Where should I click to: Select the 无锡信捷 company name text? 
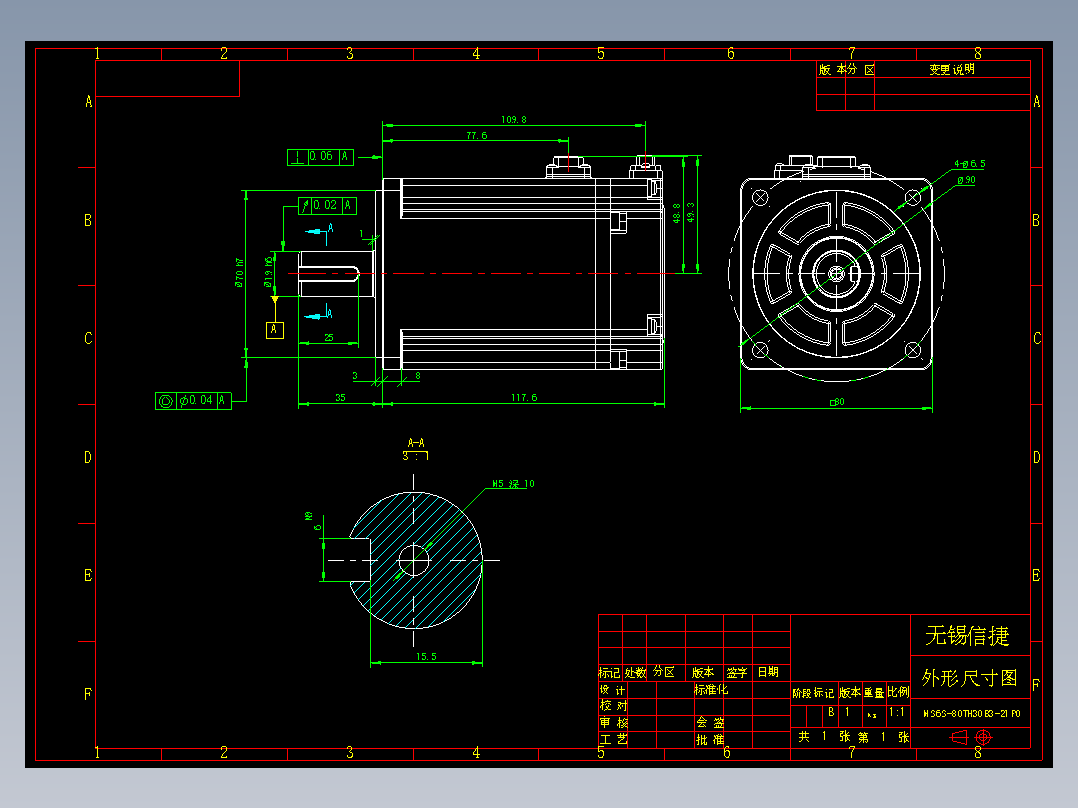[x=967, y=633]
